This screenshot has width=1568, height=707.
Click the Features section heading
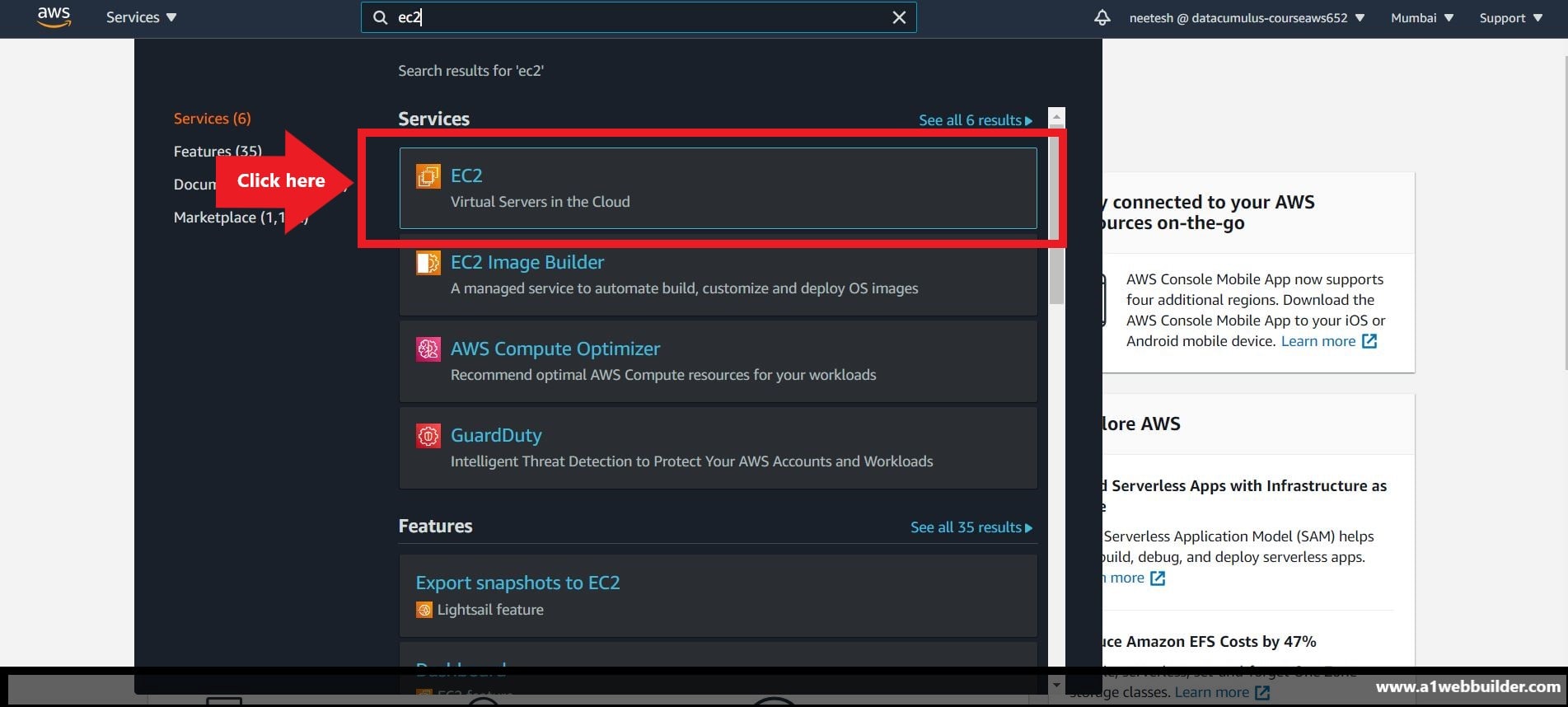click(x=436, y=526)
